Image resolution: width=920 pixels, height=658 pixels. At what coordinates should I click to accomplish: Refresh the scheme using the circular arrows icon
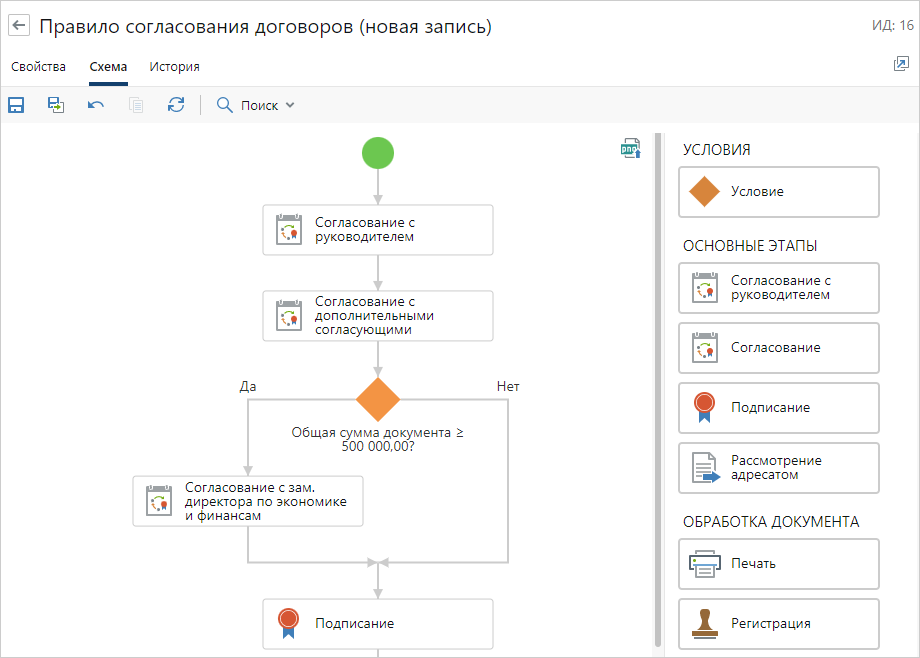tap(176, 105)
